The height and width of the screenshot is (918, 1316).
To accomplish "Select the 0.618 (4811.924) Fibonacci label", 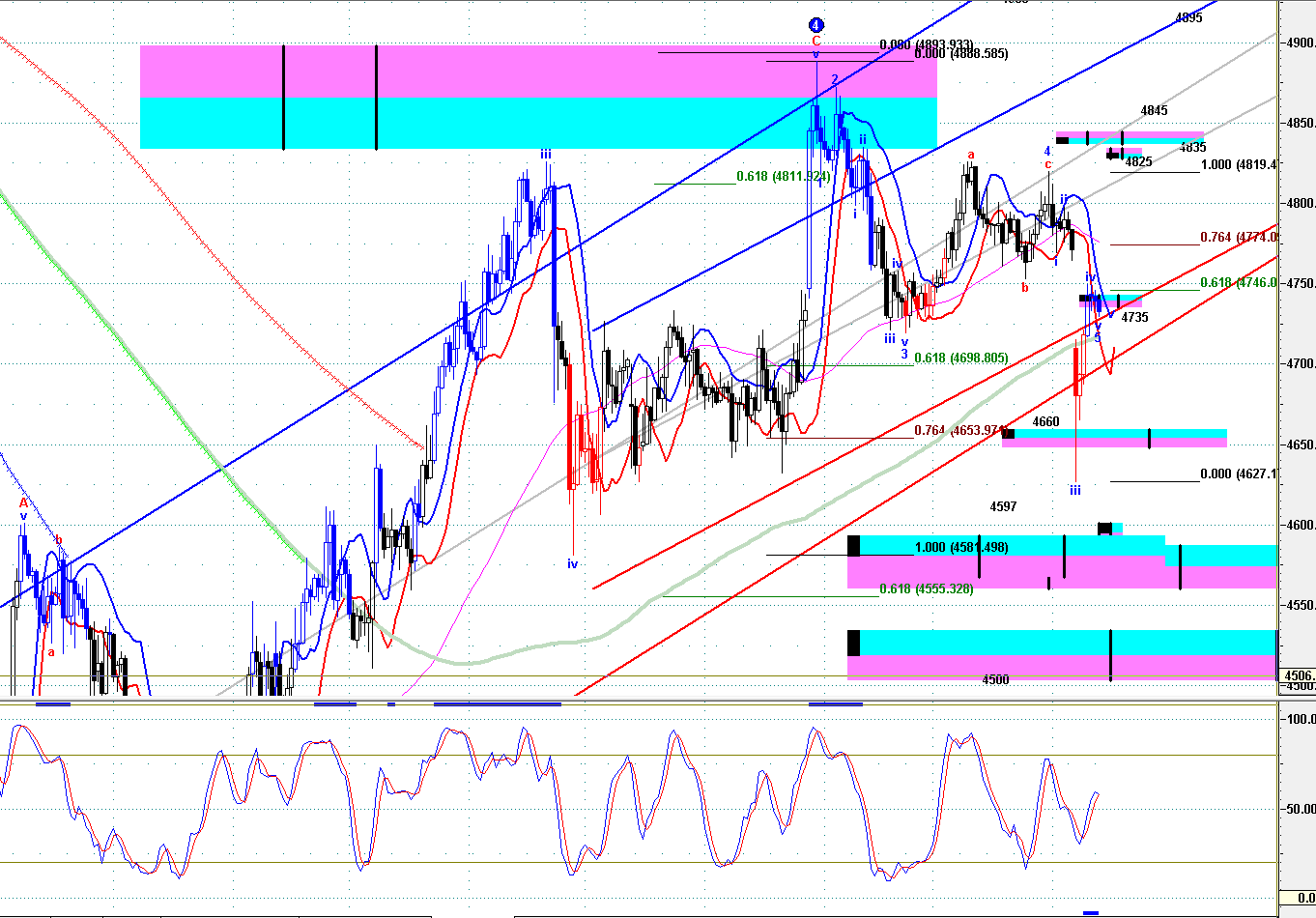I will [x=784, y=177].
